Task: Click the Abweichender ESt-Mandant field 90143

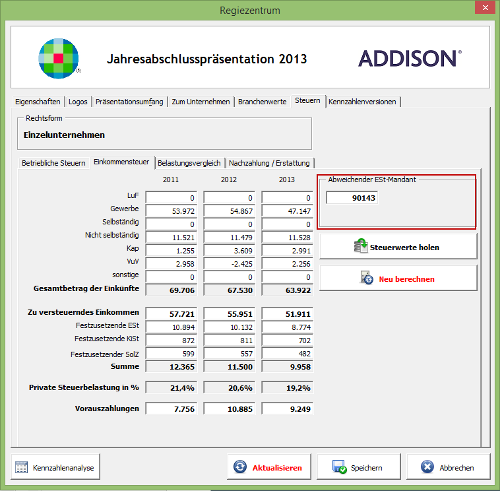Action: pos(352,198)
